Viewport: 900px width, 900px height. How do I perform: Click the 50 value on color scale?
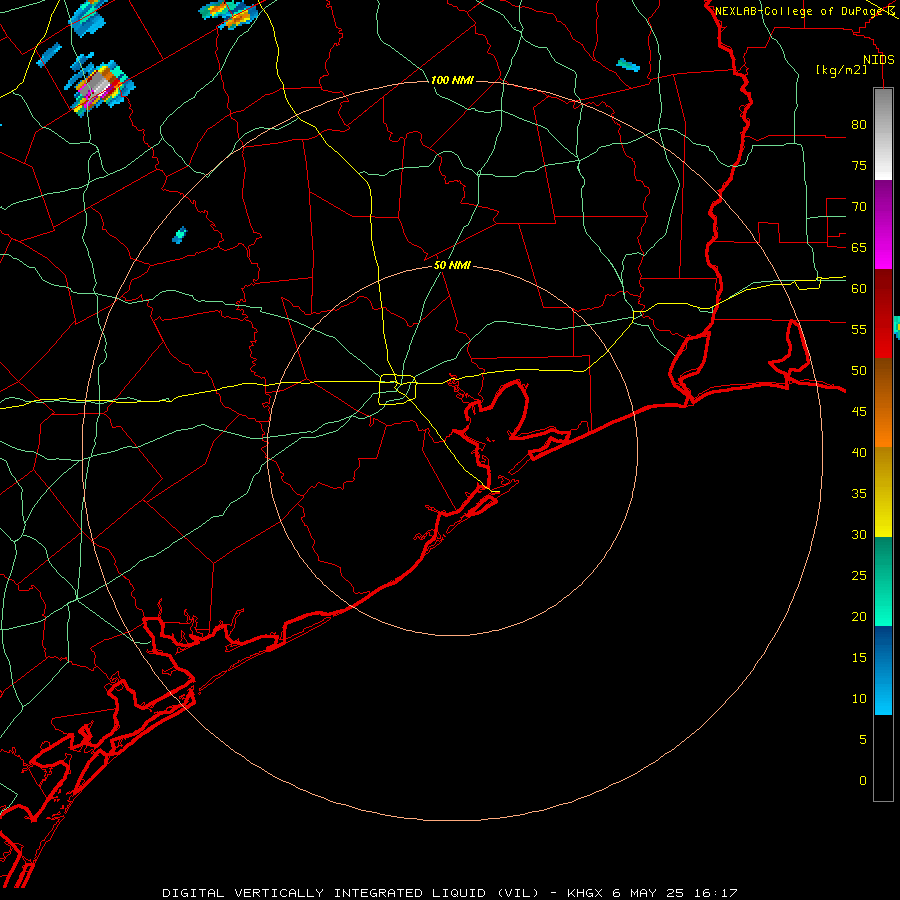859,371
